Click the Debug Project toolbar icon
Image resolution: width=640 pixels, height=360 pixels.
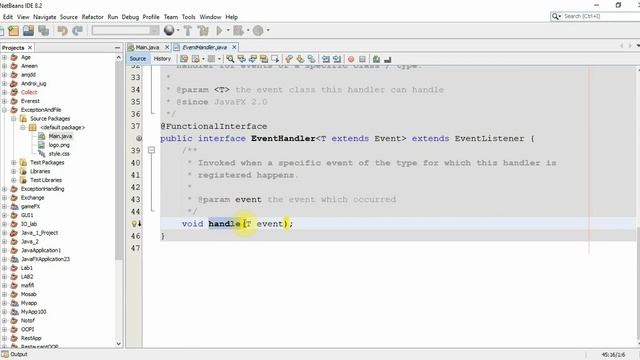(238, 31)
